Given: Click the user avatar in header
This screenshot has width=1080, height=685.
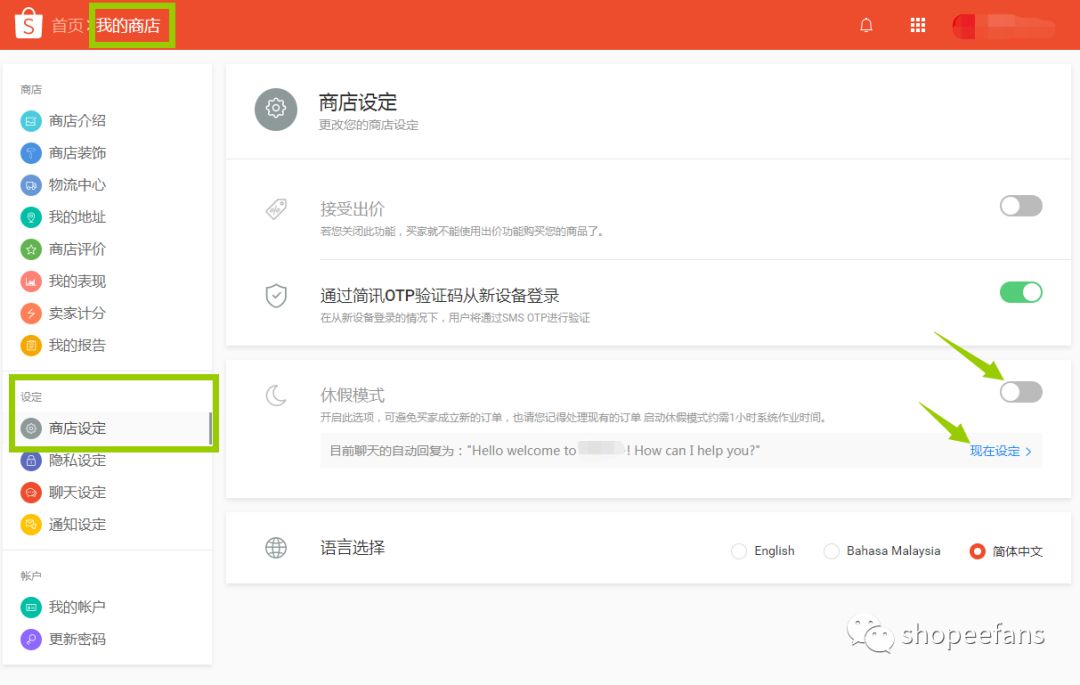Looking at the screenshot, I should (963, 26).
